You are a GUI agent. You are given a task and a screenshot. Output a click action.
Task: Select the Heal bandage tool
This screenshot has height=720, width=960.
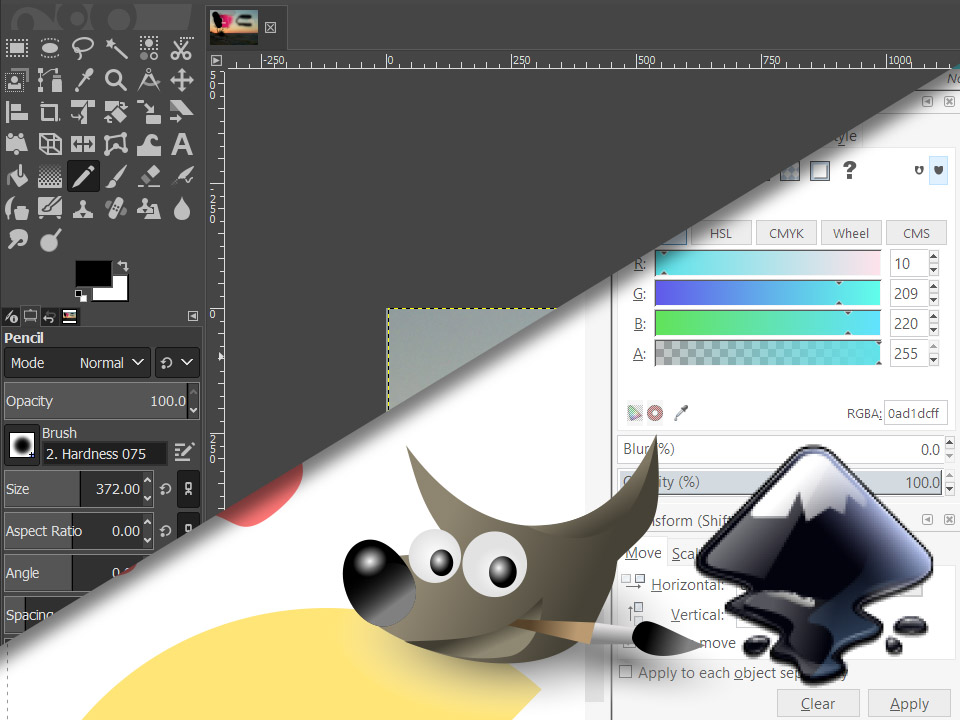pyautogui.click(x=116, y=209)
